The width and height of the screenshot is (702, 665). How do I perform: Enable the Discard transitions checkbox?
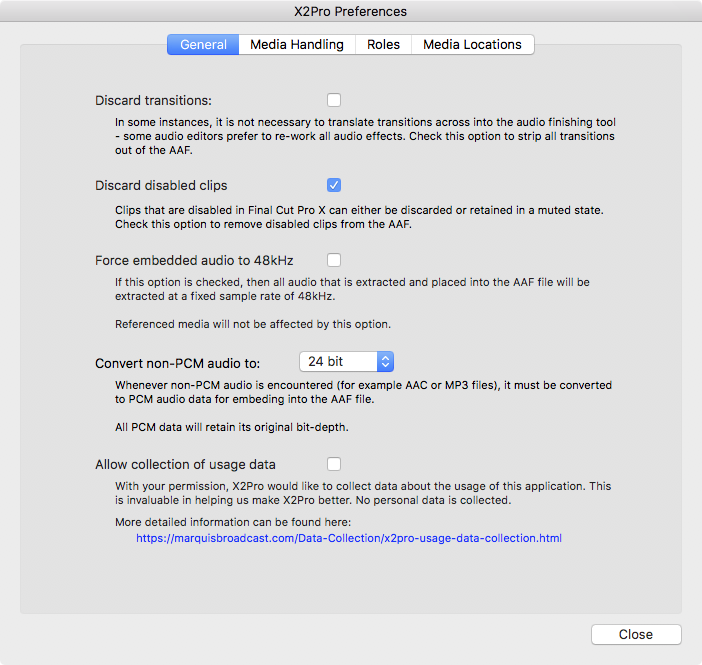tap(334, 100)
